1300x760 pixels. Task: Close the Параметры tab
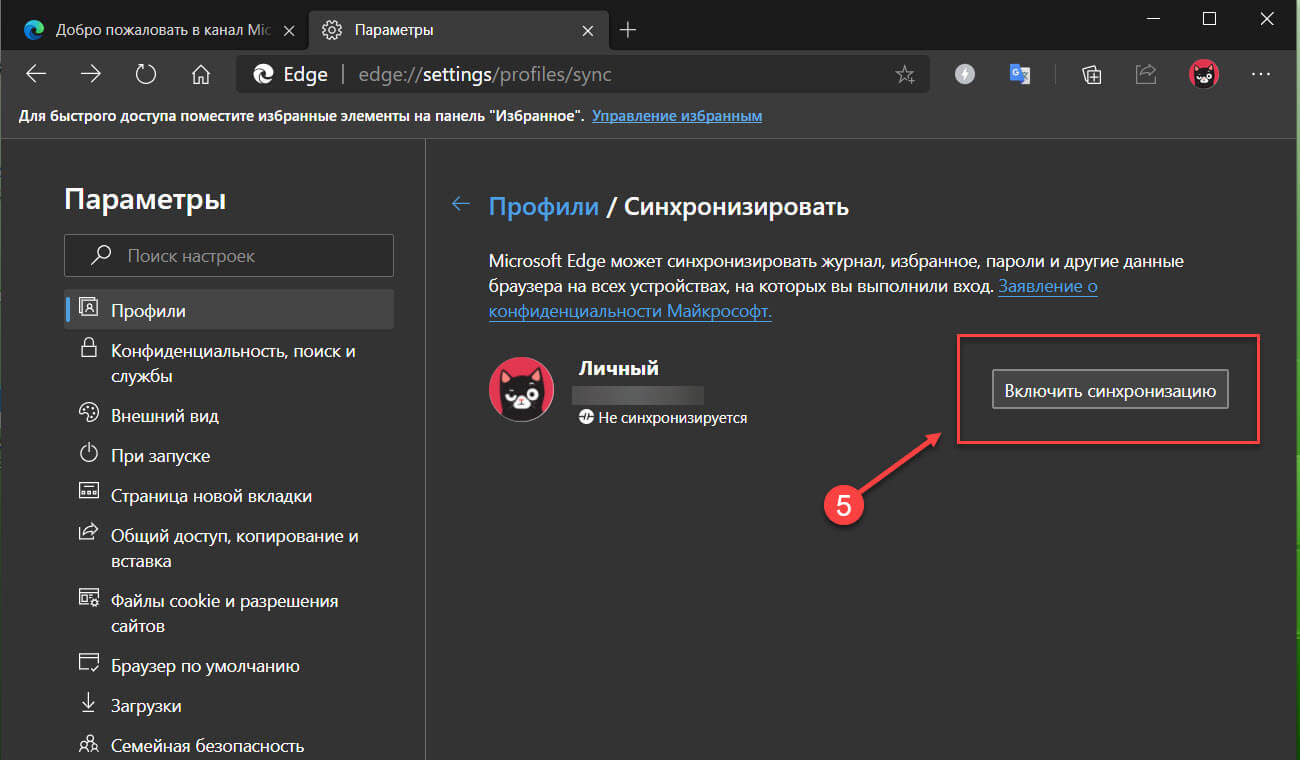click(x=588, y=30)
